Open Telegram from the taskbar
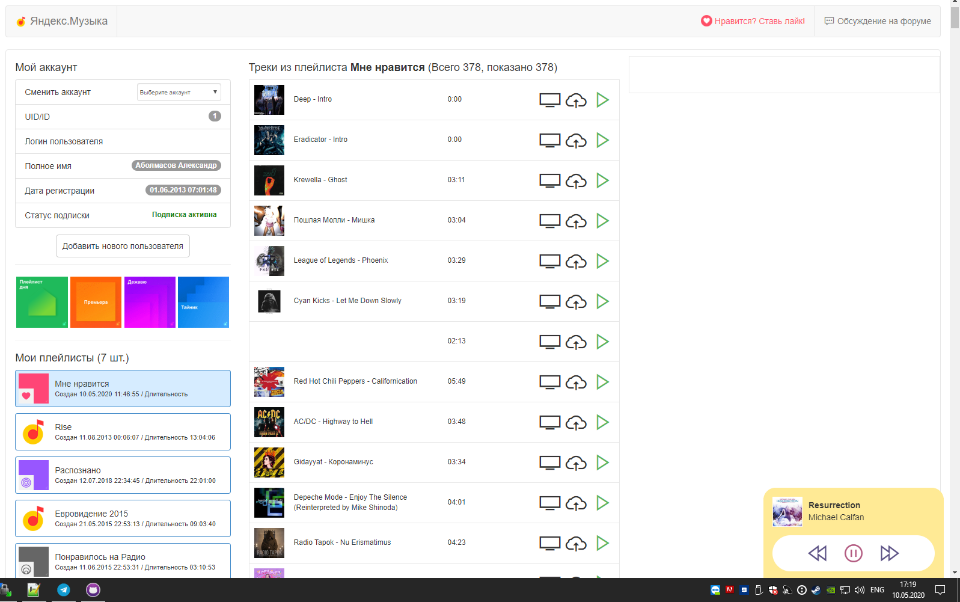The image size is (960, 602). click(x=63, y=590)
